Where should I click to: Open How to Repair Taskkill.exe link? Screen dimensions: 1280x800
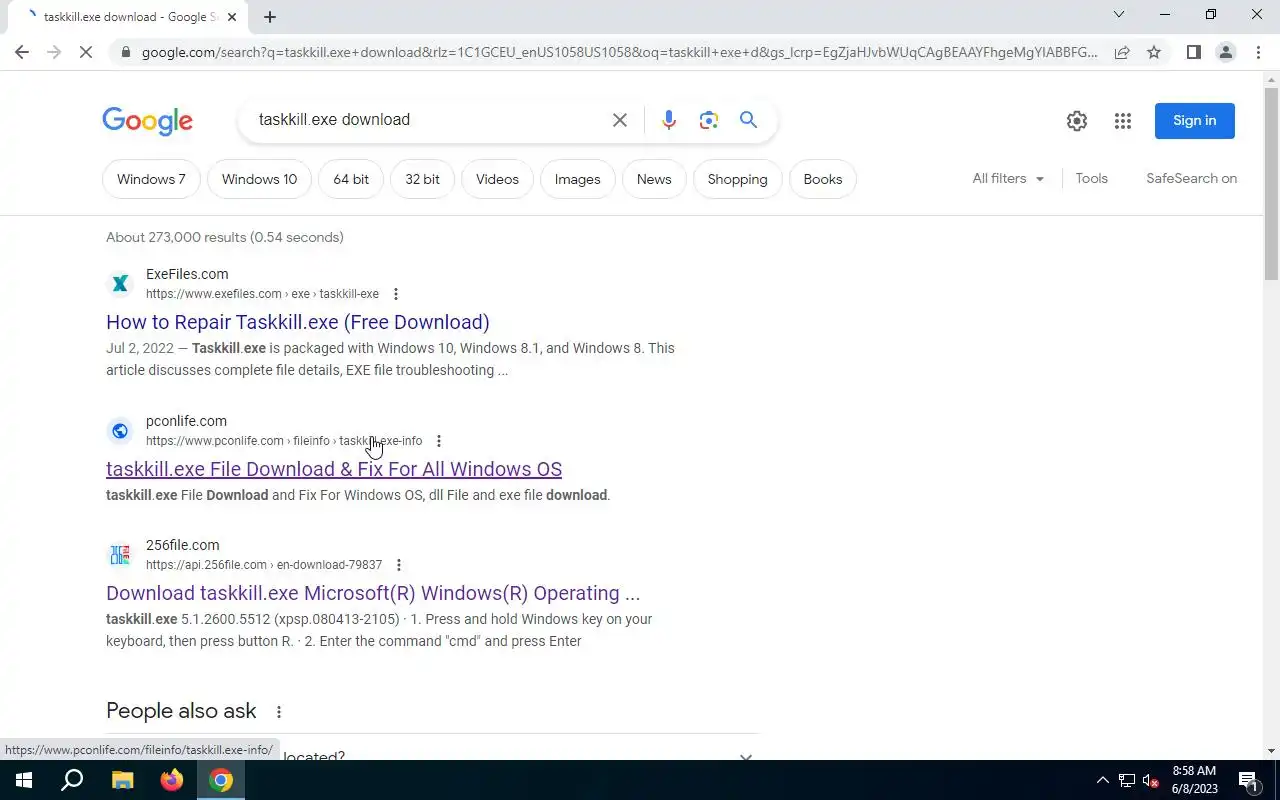pyautogui.click(x=298, y=322)
